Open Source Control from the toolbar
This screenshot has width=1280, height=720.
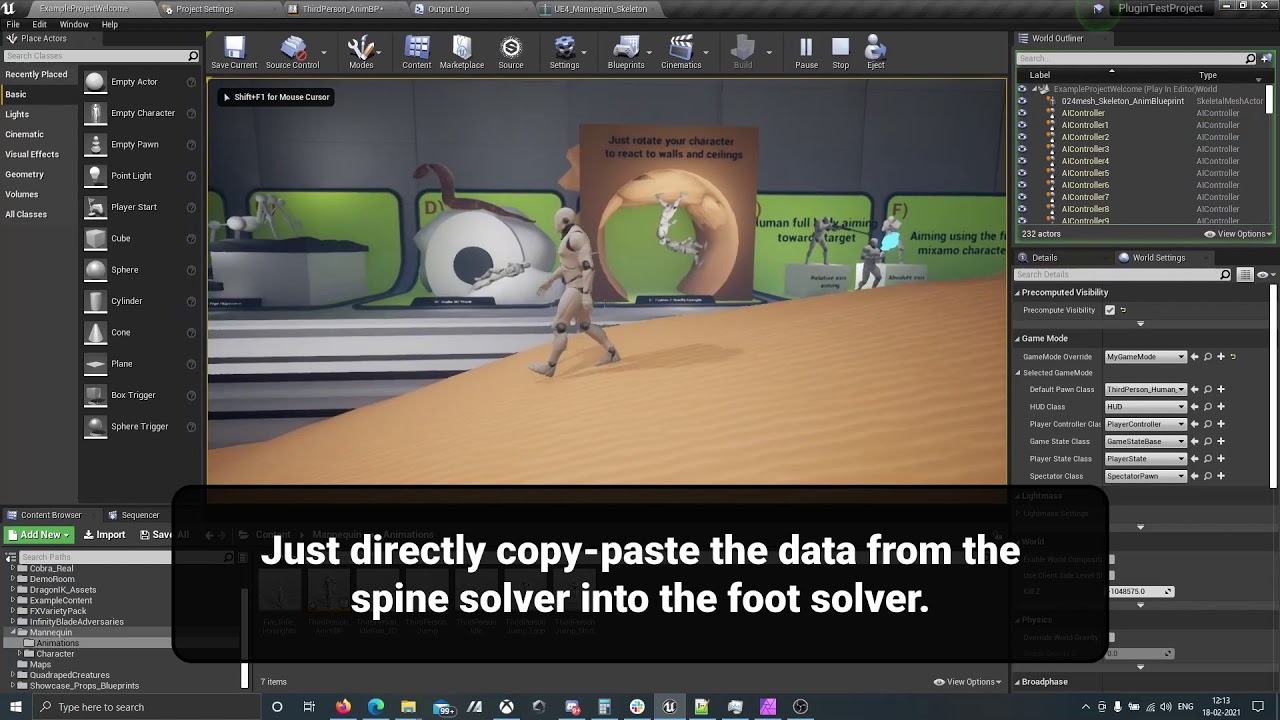(x=292, y=52)
